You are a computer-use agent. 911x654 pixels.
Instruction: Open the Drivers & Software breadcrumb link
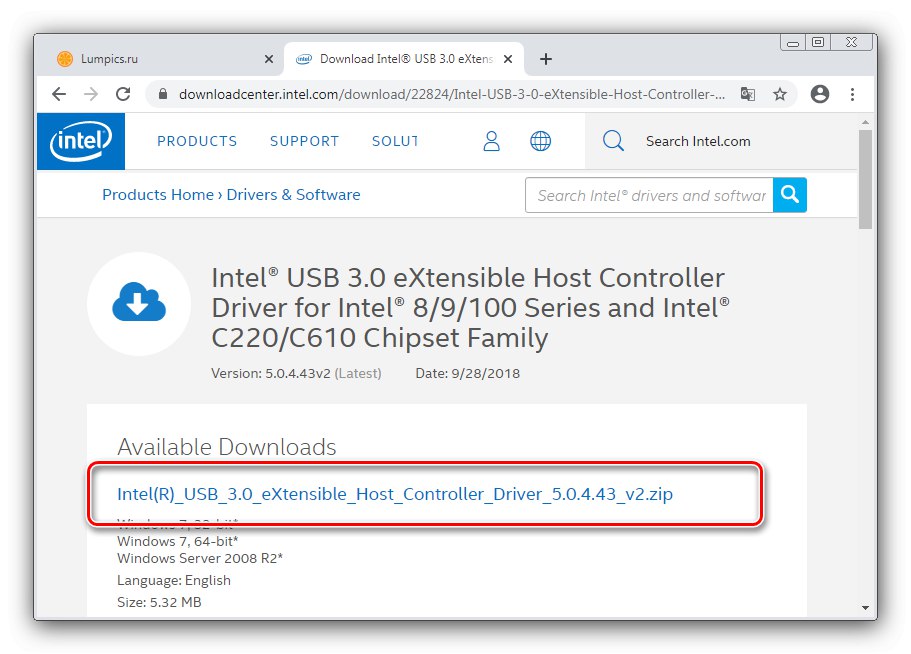(x=293, y=195)
